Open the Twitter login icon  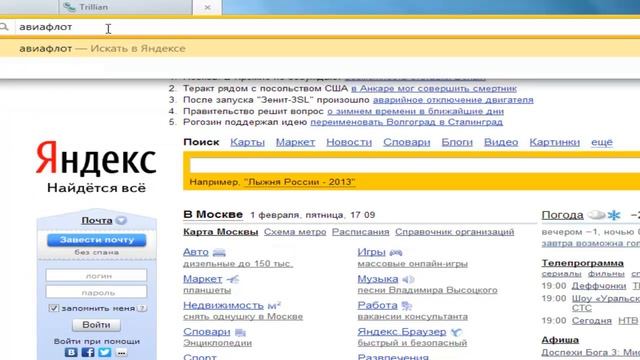tap(104, 352)
